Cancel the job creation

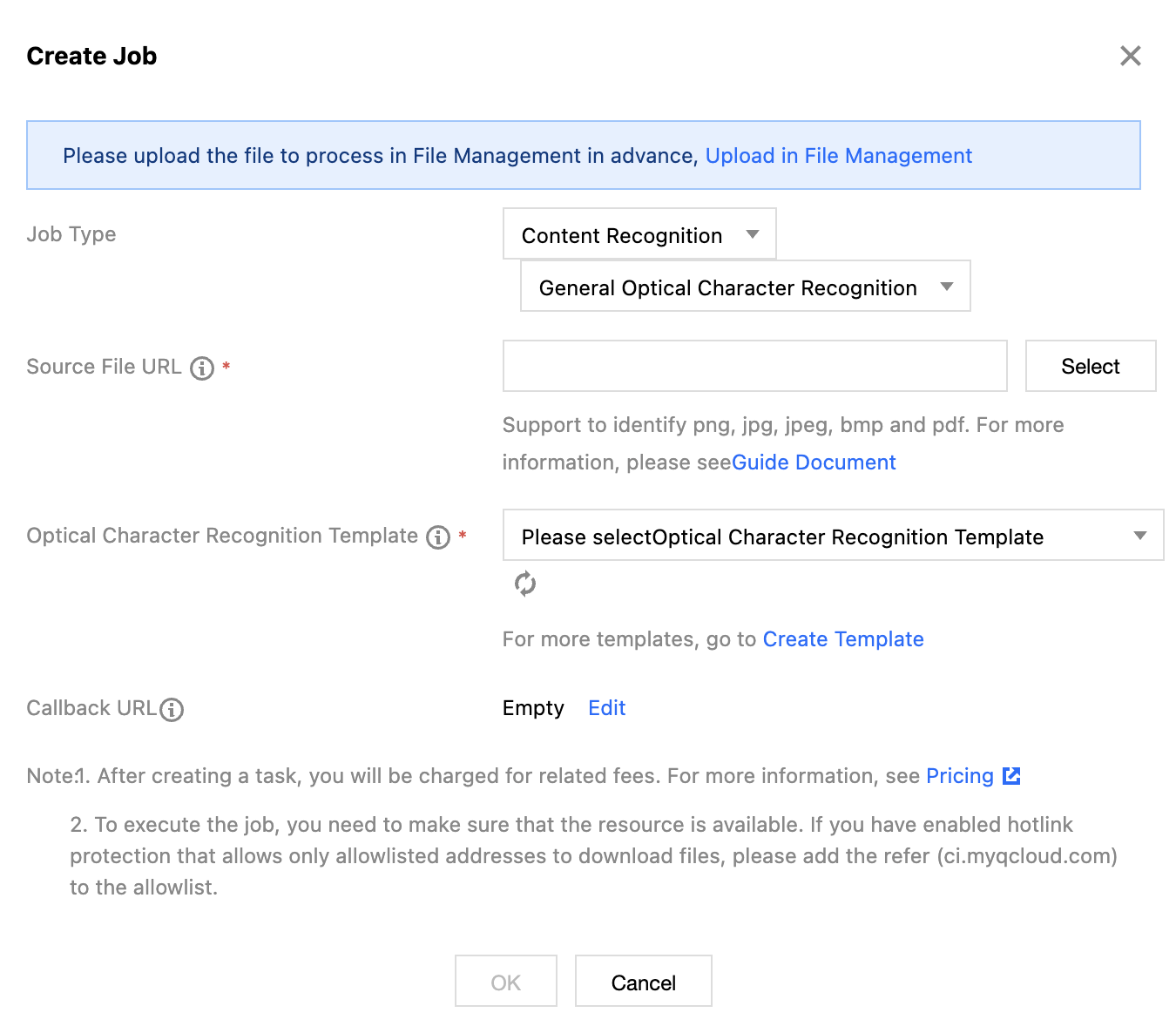[x=643, y=982]
